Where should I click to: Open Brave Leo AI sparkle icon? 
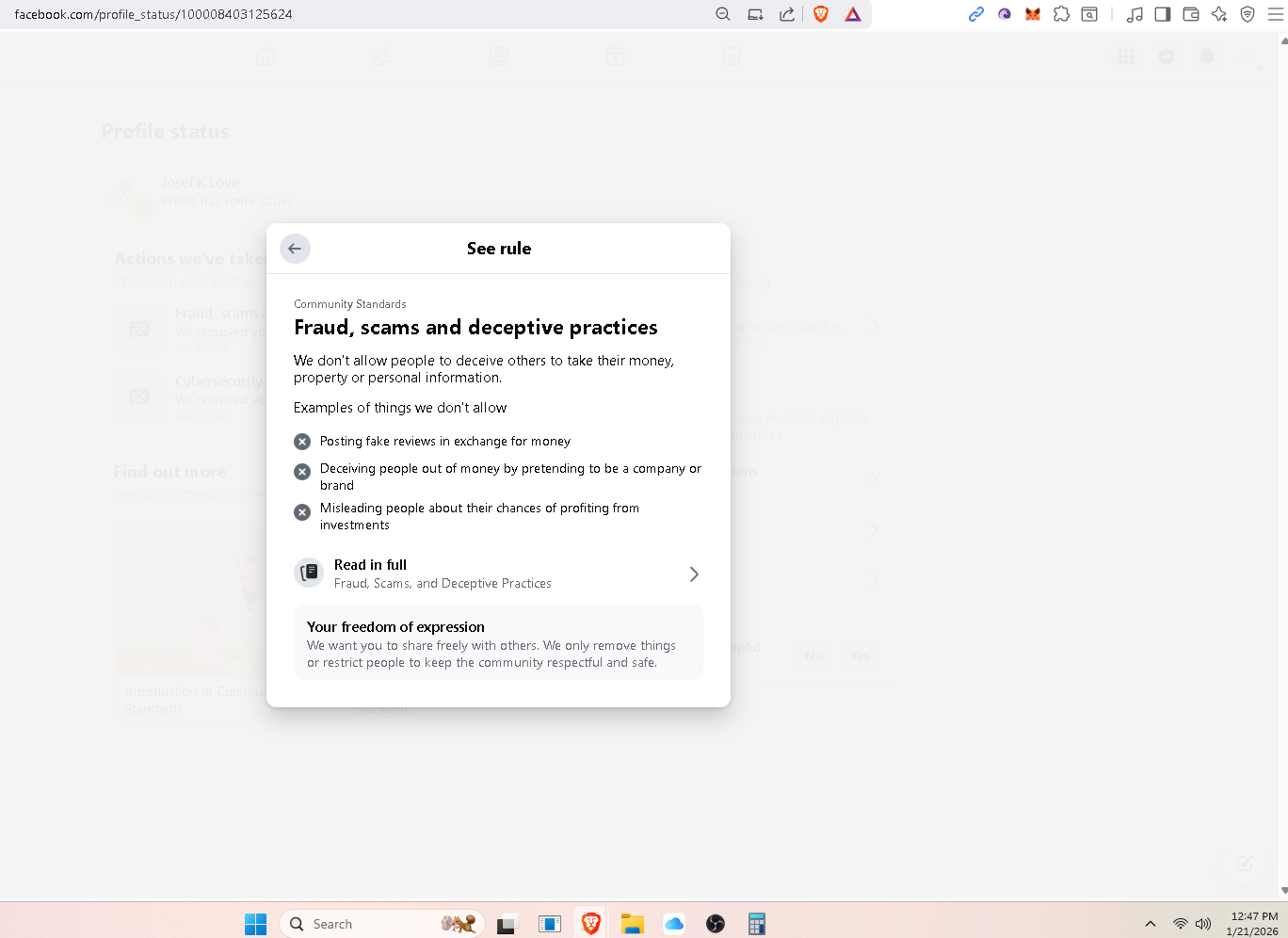click(1219, 14)
